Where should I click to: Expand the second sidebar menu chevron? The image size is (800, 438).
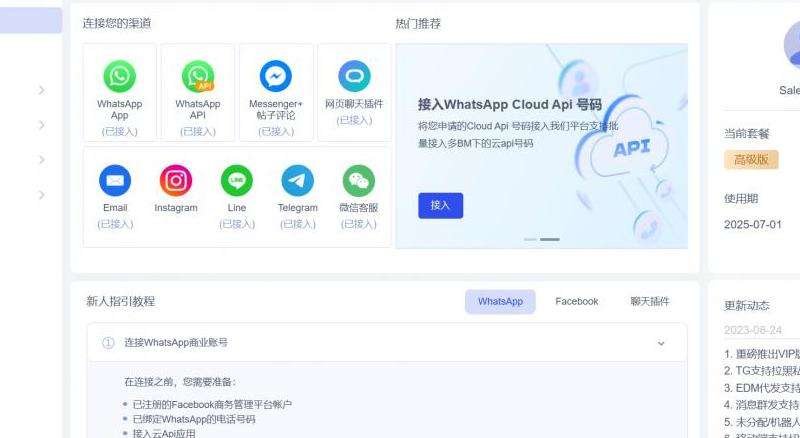point(41,125)
